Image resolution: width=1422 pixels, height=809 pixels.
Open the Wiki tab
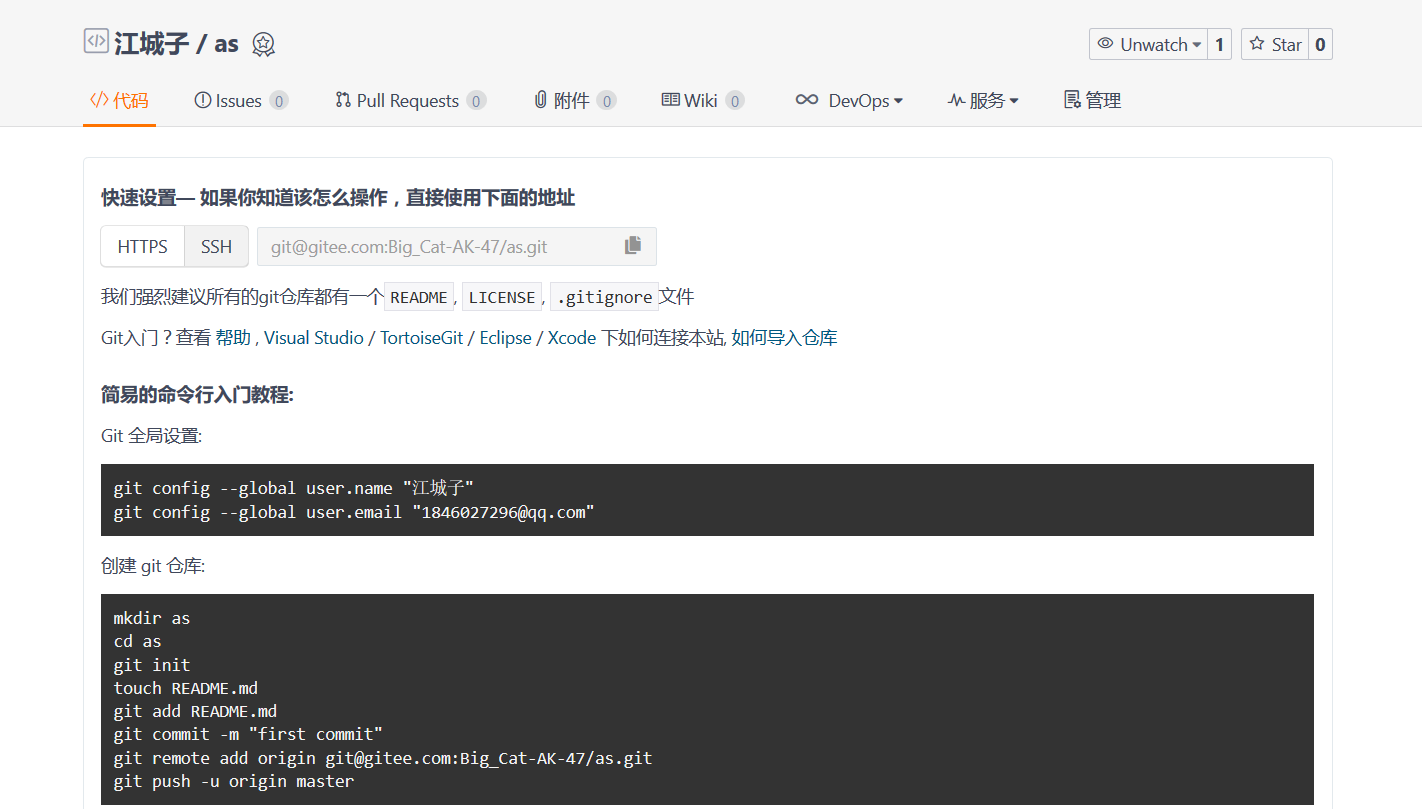[x=703, y=100]
